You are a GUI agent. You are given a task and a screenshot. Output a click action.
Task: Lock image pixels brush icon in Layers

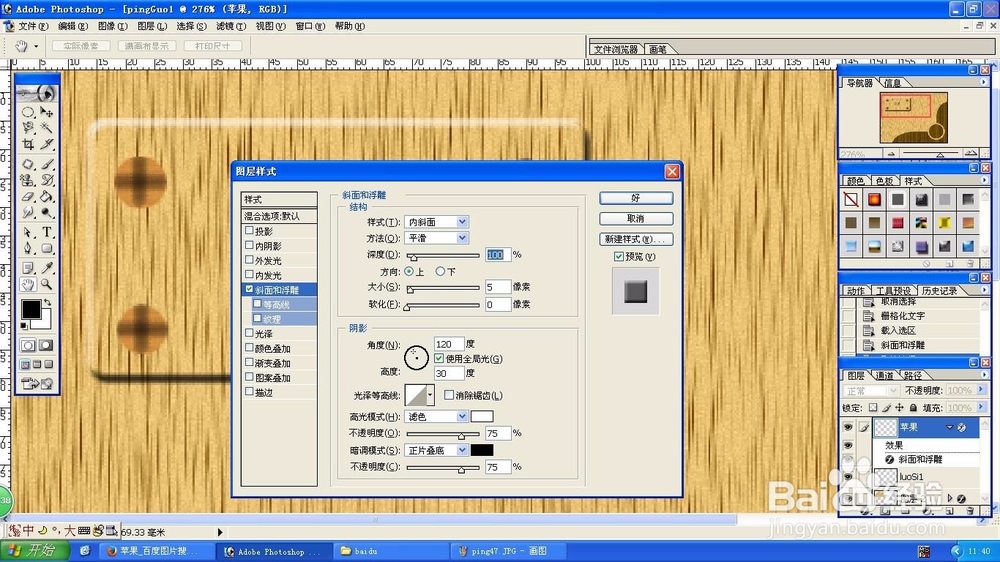[x=886, y=408]
